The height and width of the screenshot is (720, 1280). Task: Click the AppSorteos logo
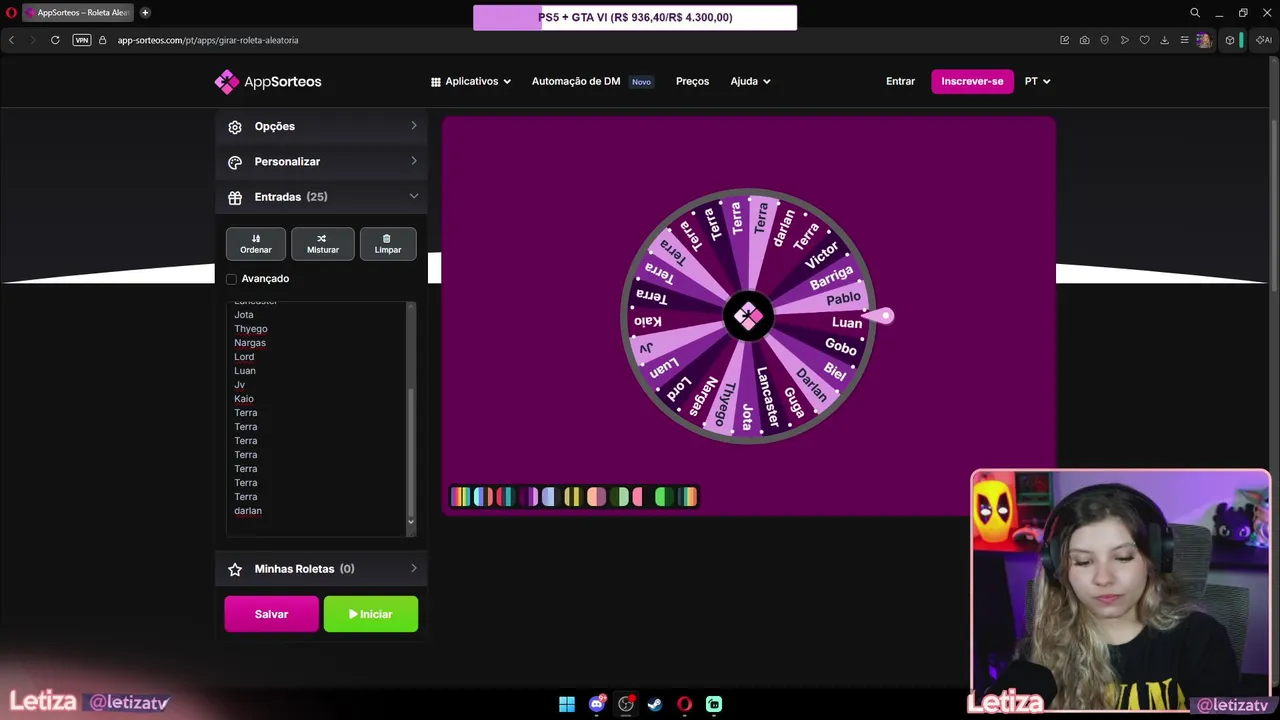268,82
